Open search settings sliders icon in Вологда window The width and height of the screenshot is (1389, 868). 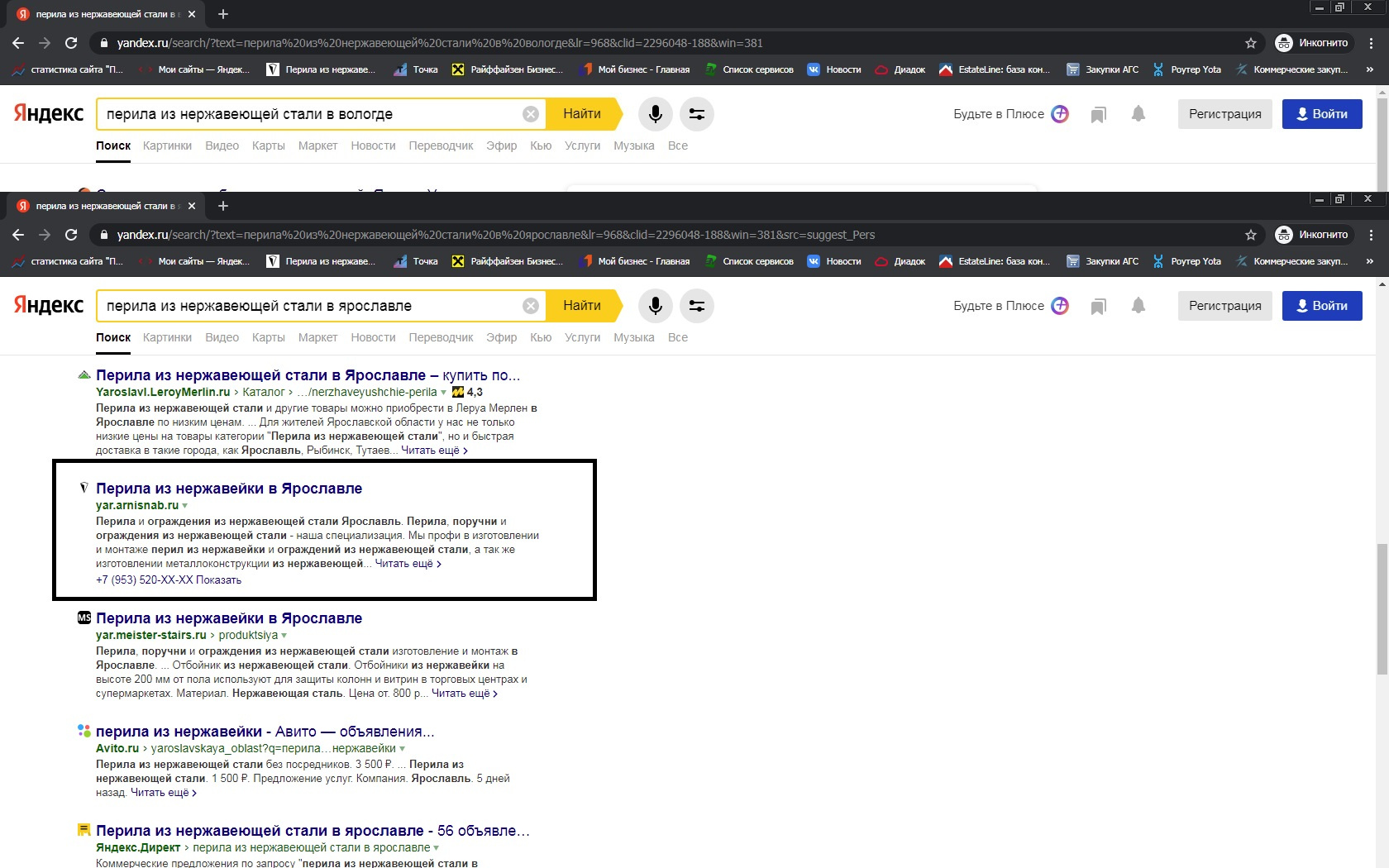coord(697,114)
